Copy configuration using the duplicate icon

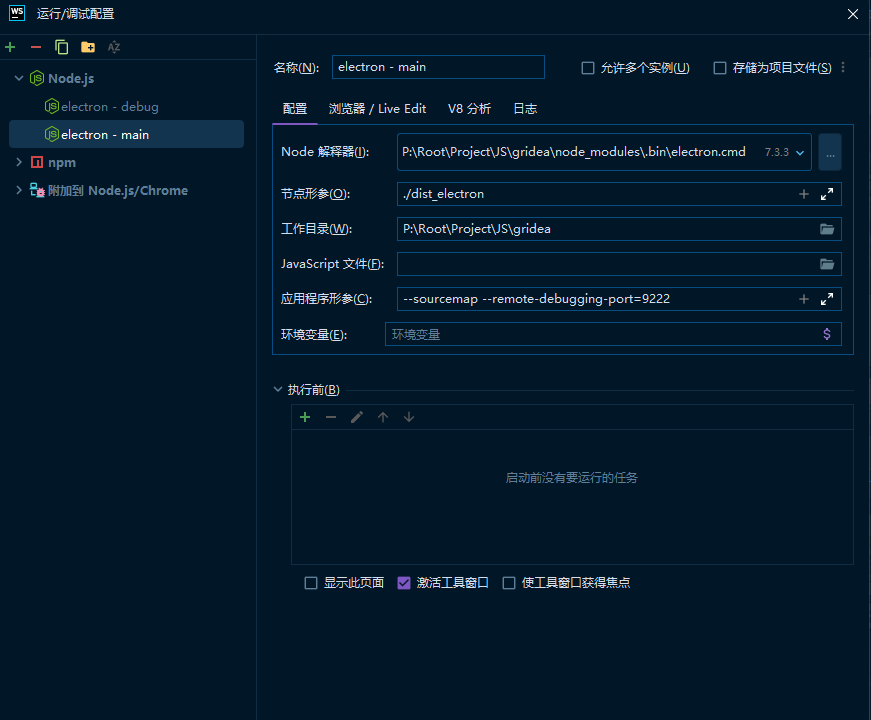coord(62,47)
